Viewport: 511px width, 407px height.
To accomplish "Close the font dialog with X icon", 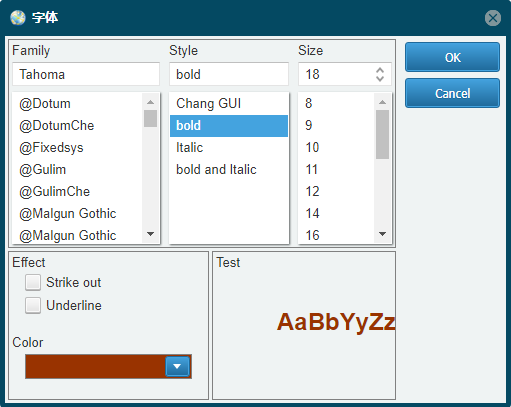I will tap(493, 18).
